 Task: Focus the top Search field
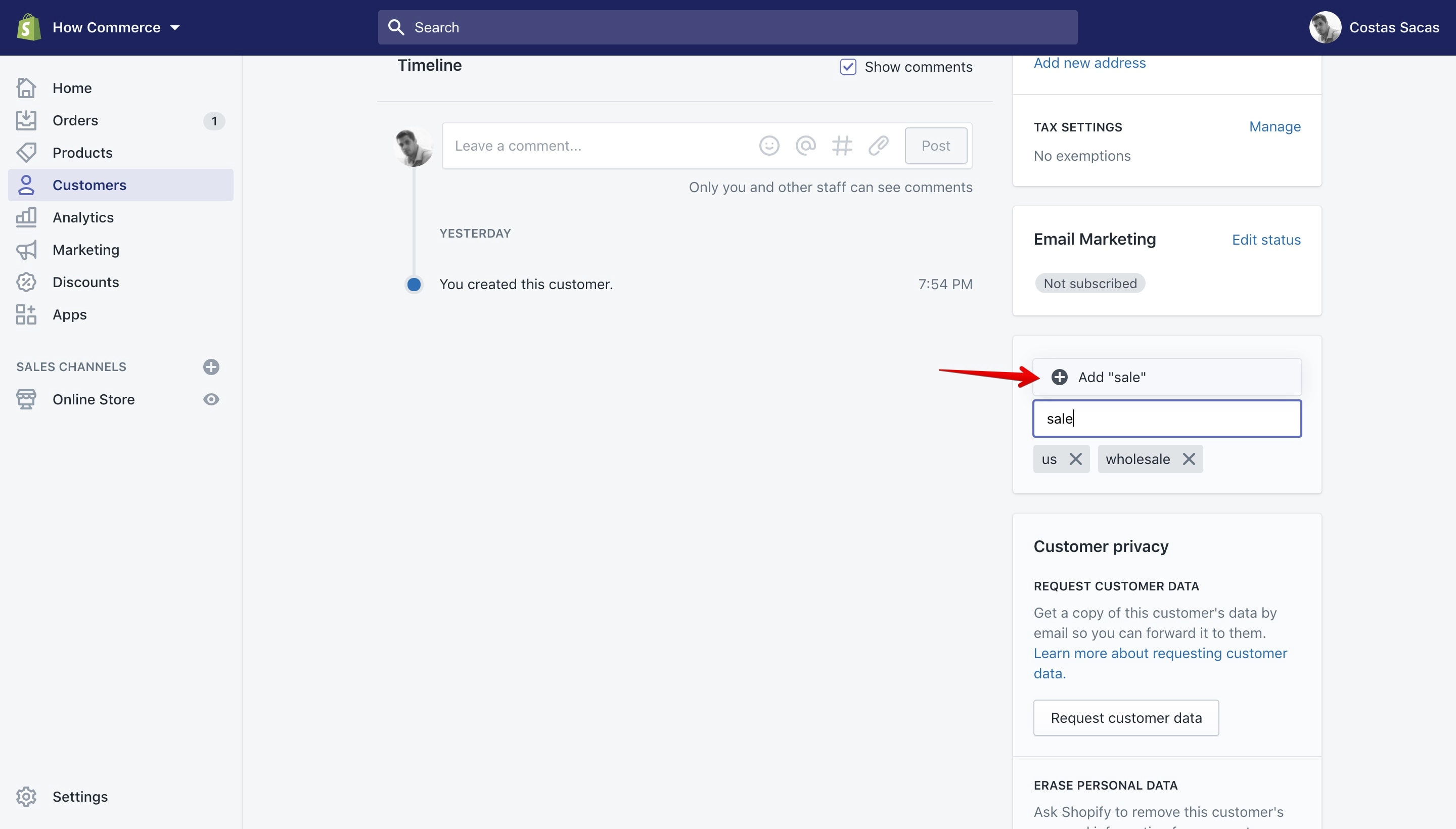pos(727,27)
